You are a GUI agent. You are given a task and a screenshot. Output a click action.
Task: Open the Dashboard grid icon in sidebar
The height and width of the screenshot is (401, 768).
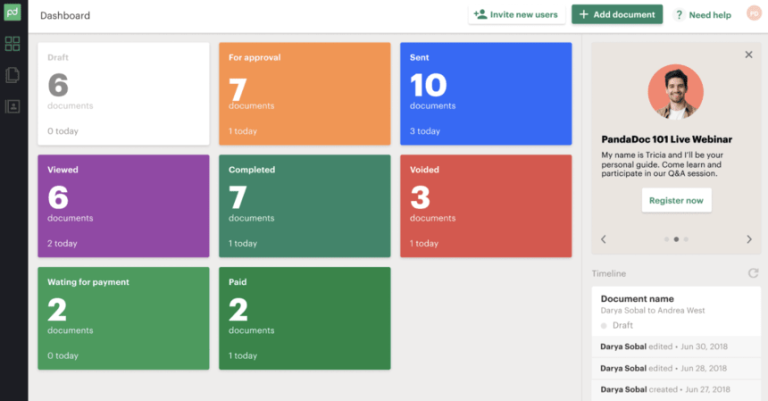pos(13,44)
